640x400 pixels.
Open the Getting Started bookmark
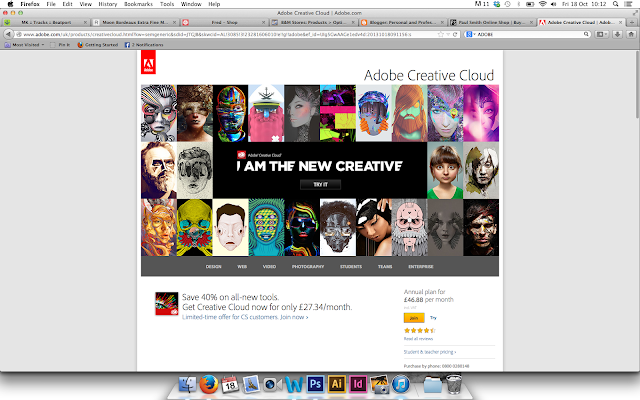click(98, 44)
